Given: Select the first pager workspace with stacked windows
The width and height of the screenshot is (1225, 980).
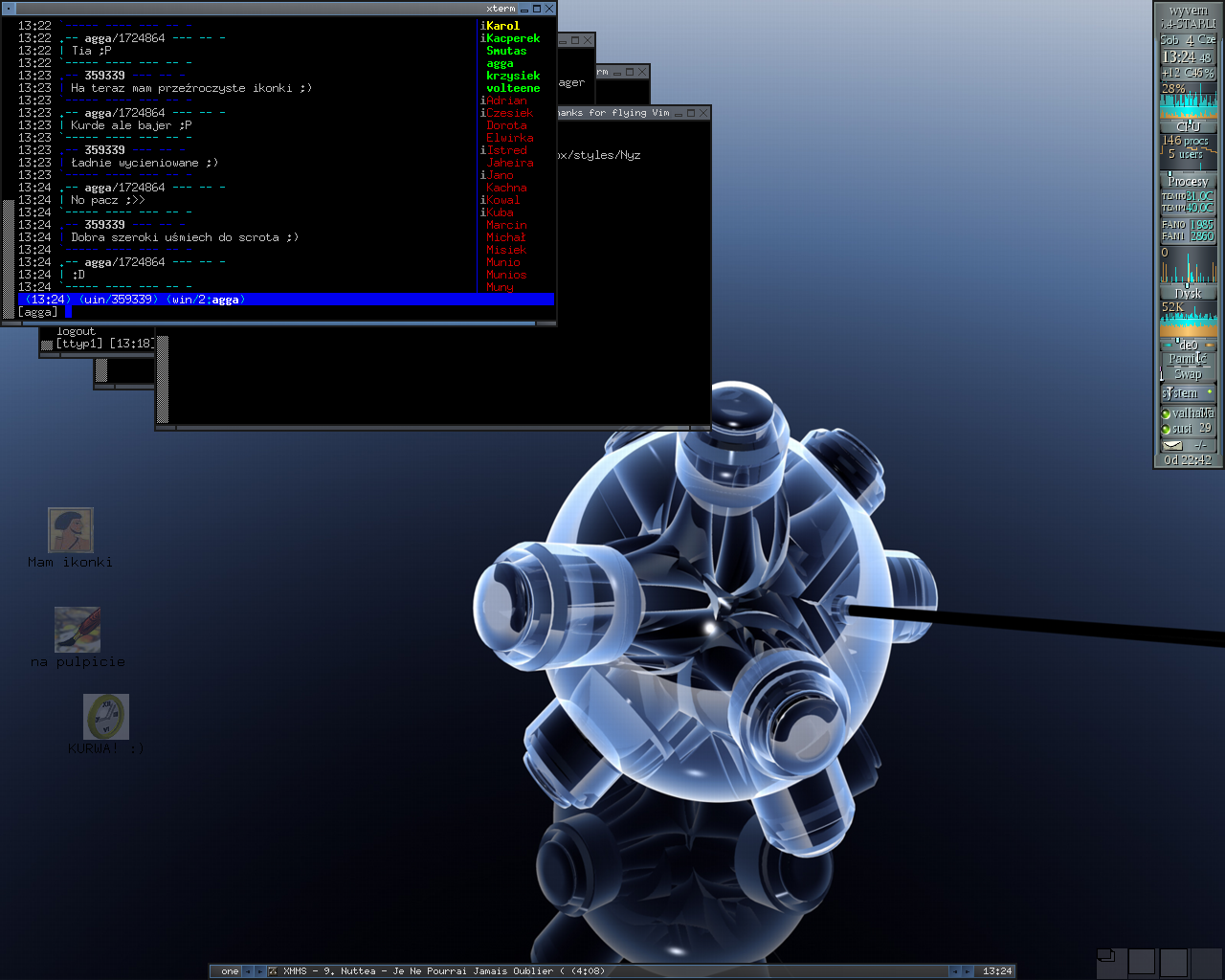Looking at the screenshot, I should 1110,961.
